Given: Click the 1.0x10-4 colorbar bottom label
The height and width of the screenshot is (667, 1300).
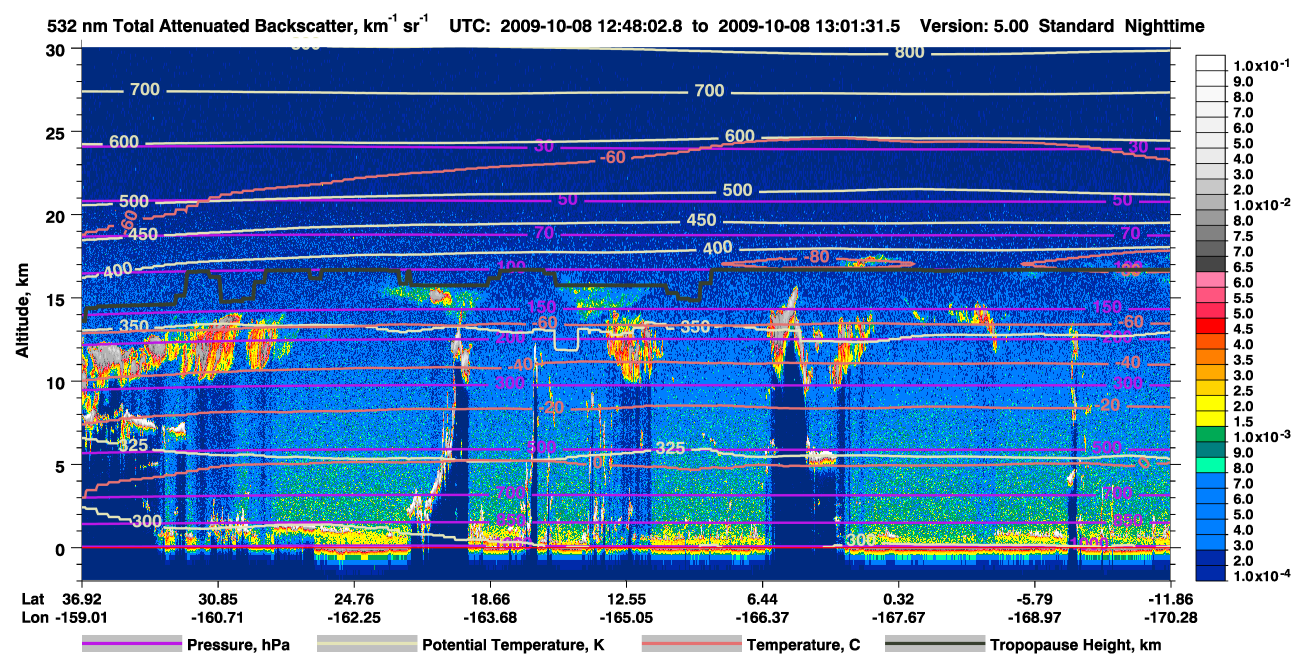Looking at the screenshot, I should [1263, 577].
